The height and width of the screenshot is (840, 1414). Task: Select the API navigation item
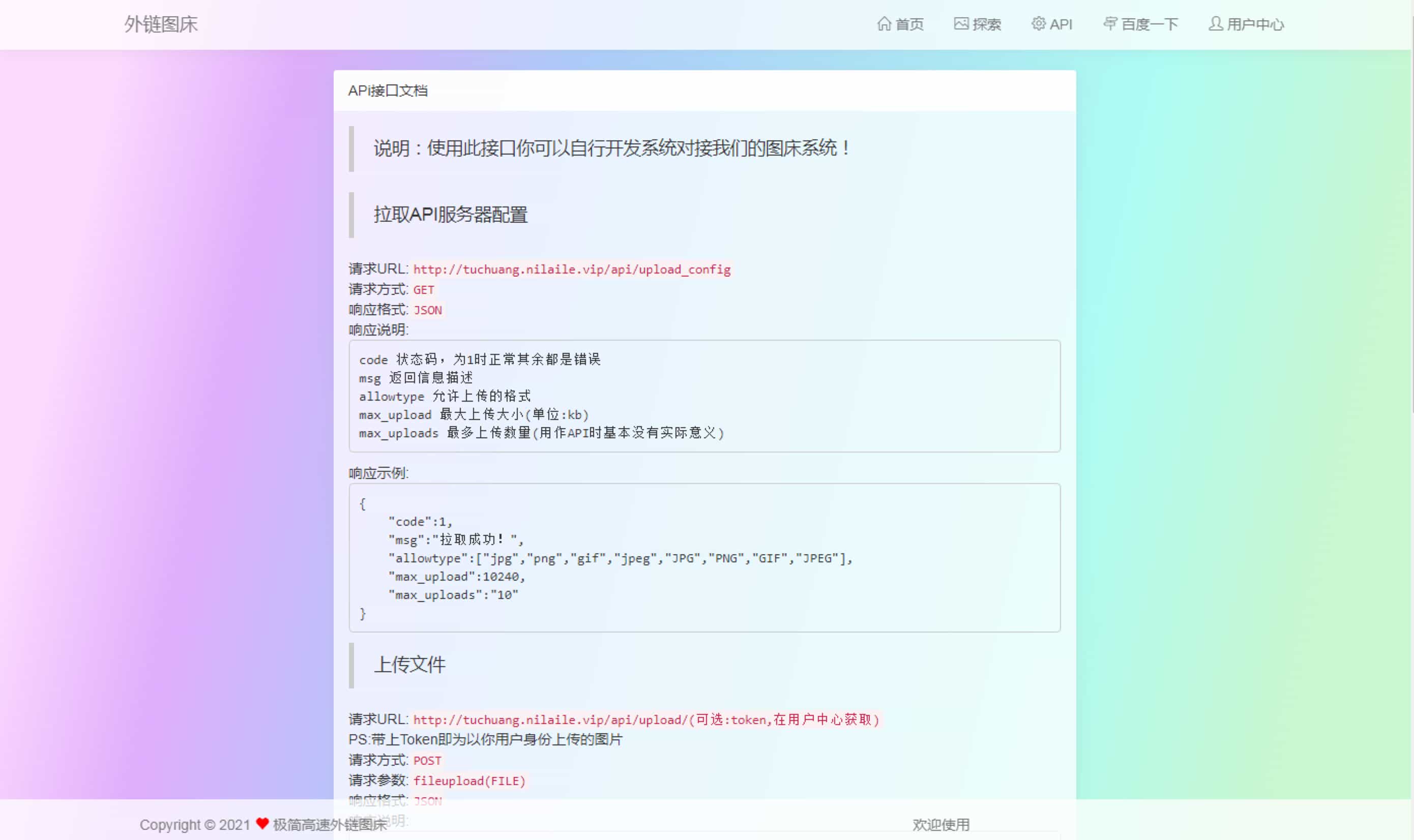pos(1062,24)
